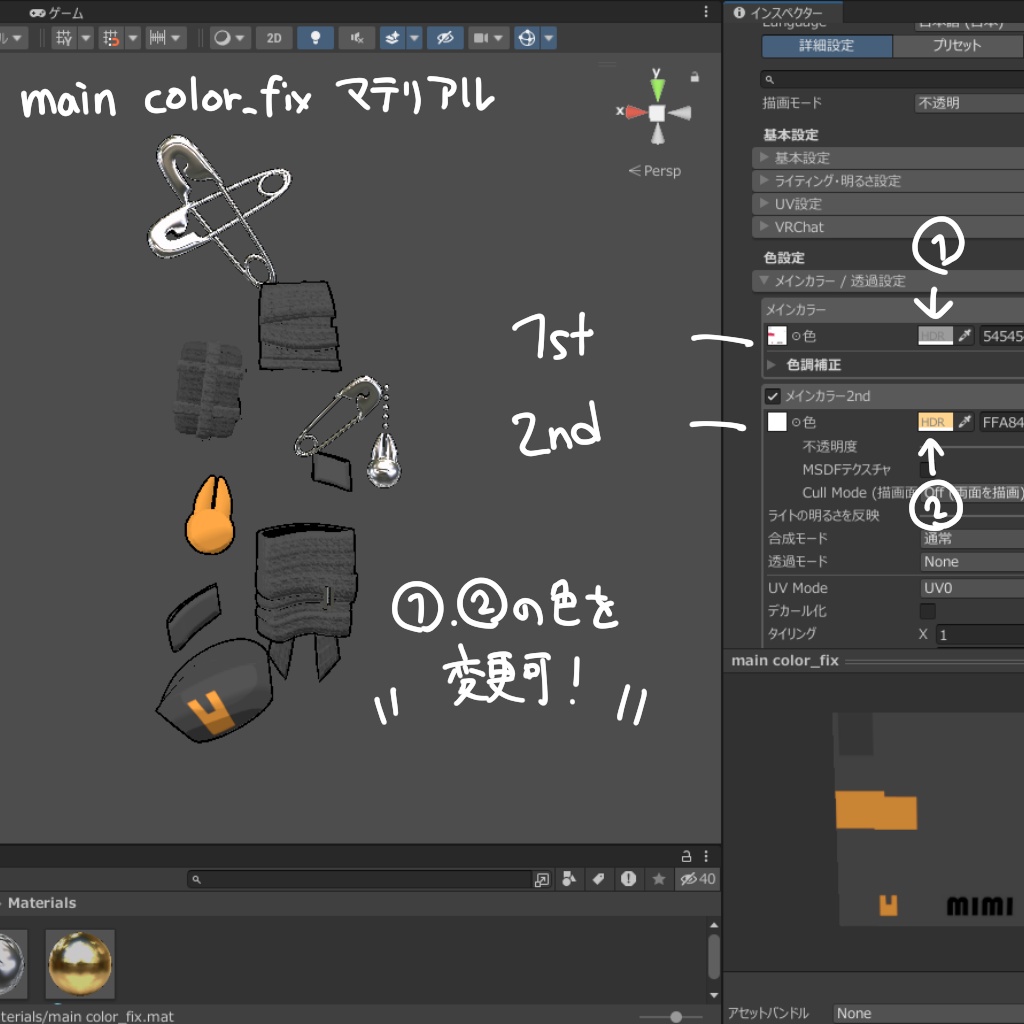The width and height of the screenshot is (1024, 1024).
Task: Click the favorites star icon
Action: tap(659, 879)
